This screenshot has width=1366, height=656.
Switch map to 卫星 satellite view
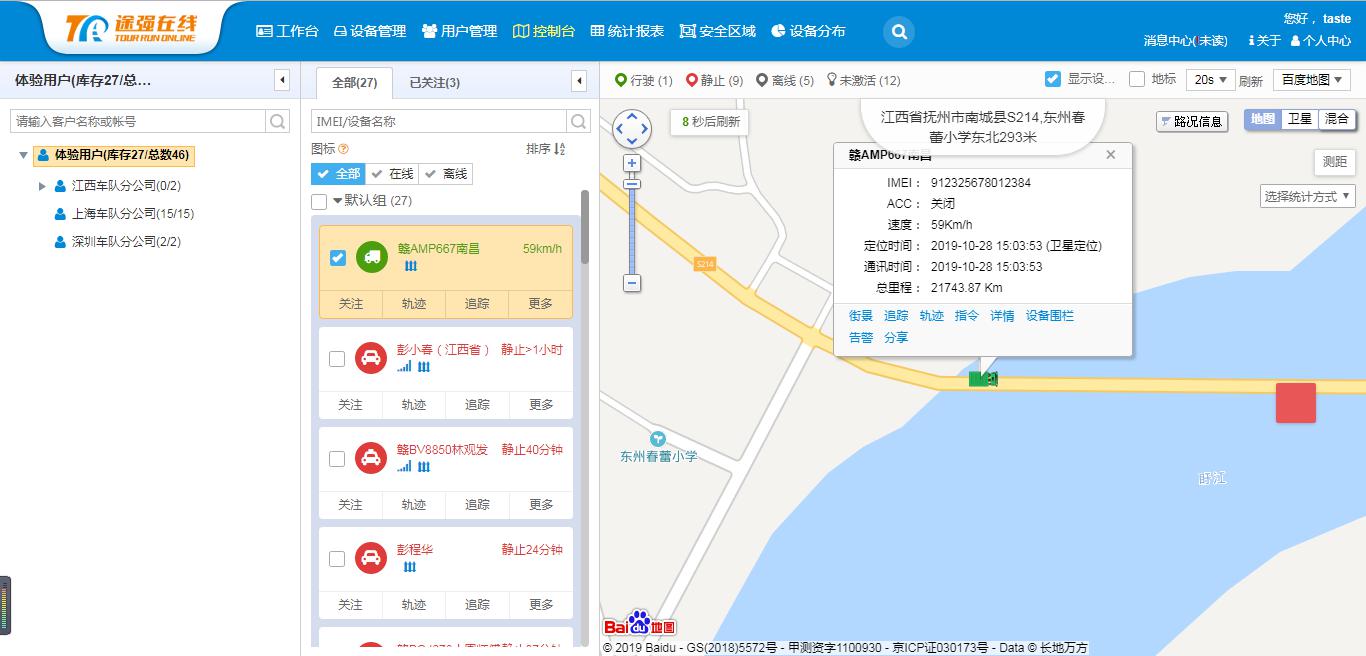[1300, 119]
